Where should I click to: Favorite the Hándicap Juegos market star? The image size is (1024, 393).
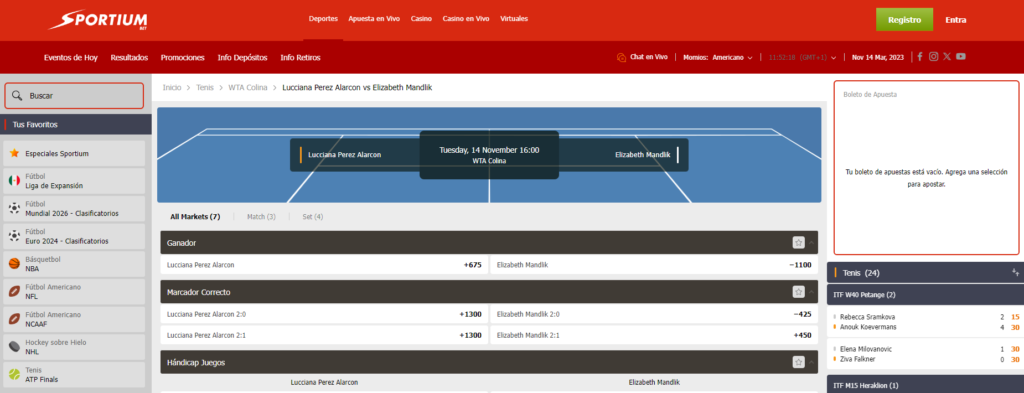pyautogui.click(x=798, y=362)
